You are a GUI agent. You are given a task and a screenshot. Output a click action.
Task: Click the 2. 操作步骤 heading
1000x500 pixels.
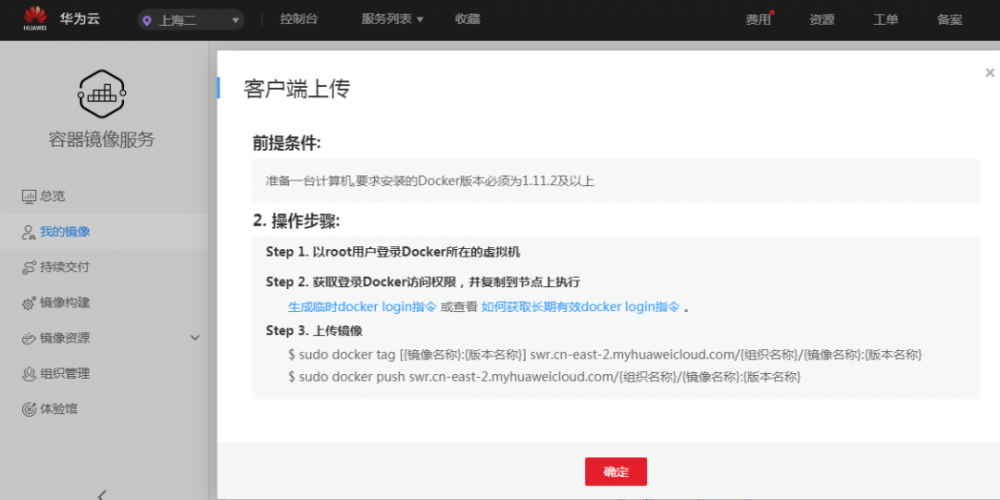pyautogui.click(x=297, y=221)
